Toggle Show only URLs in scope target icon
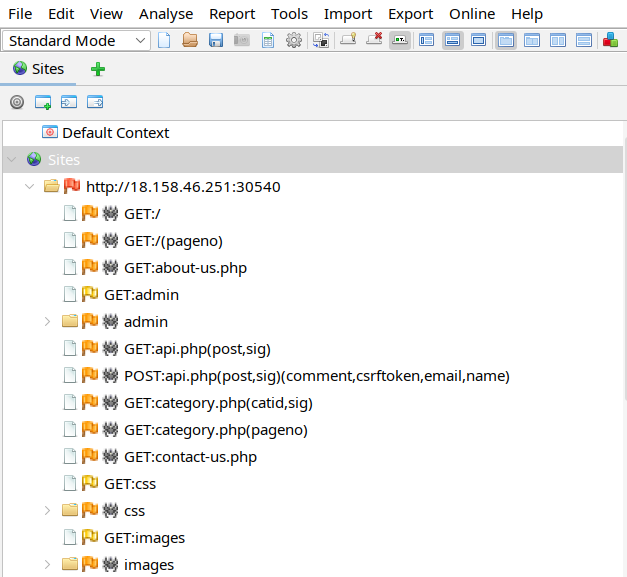This screenshot has width=627, height=577. point(17,102)
